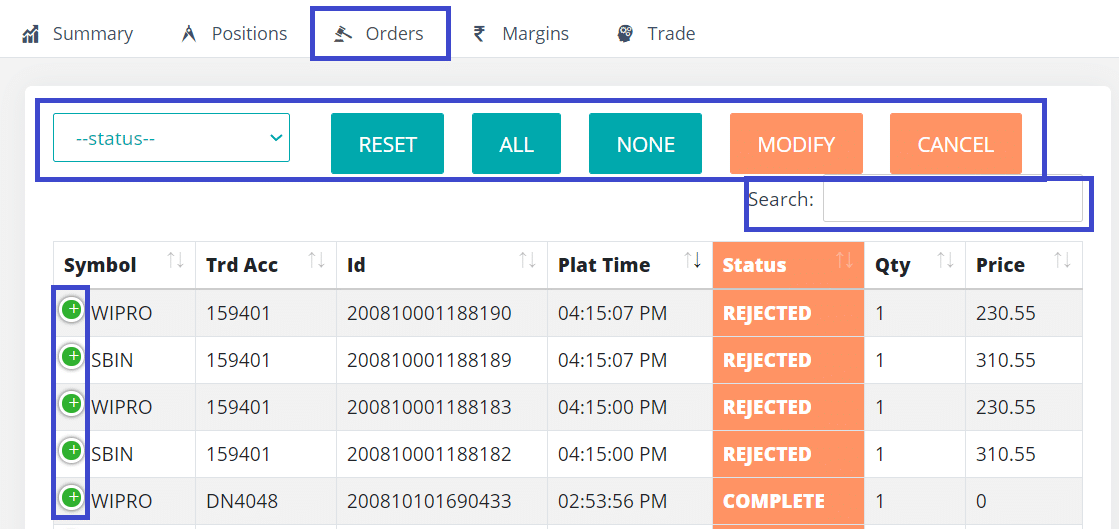The width and height of the screenshot is (1119, 529).
Task: Expand WIPRO order 200810001188190 row
Action: coord(71,310)
